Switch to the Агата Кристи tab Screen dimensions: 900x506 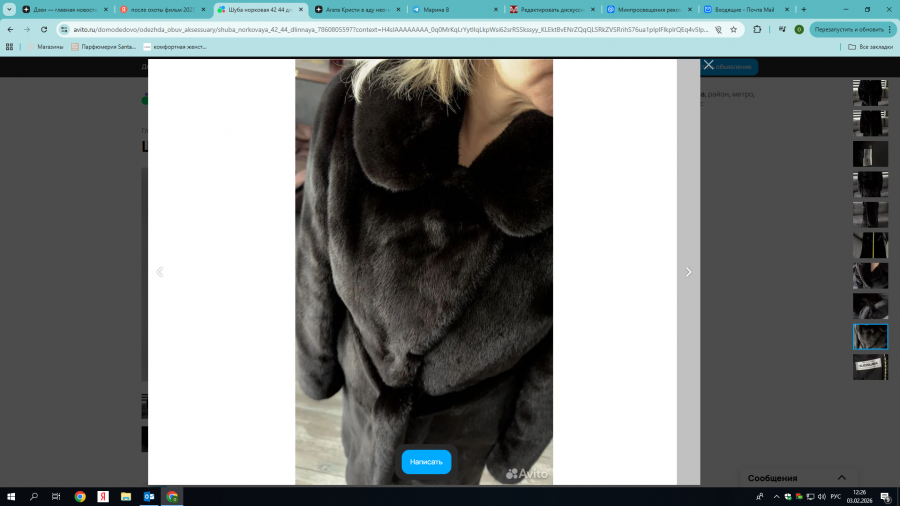click(x=356, y=9)
